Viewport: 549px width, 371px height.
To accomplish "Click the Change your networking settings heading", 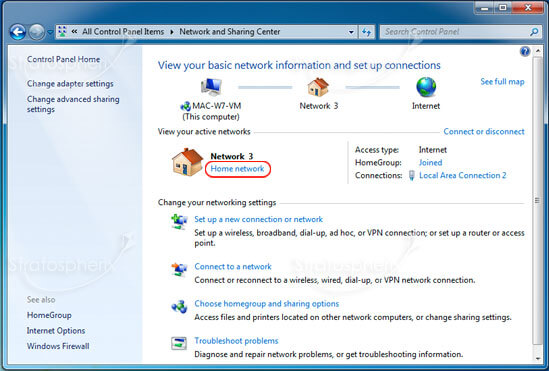I will pos(217,202).
